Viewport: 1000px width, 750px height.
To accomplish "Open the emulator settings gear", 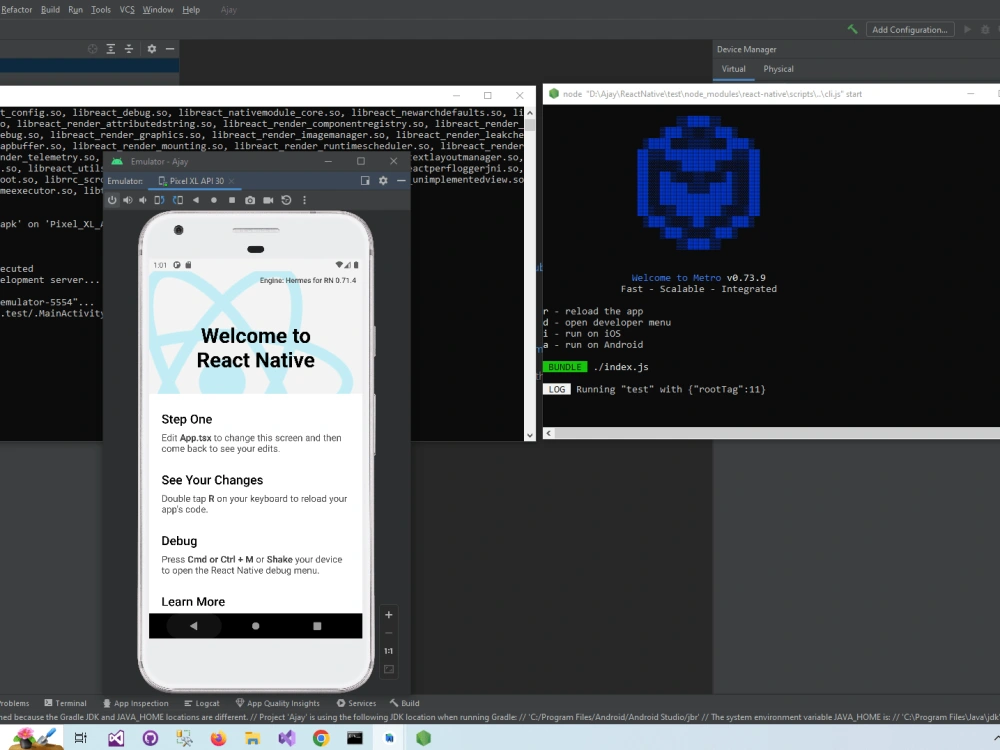I will [383, 180].
